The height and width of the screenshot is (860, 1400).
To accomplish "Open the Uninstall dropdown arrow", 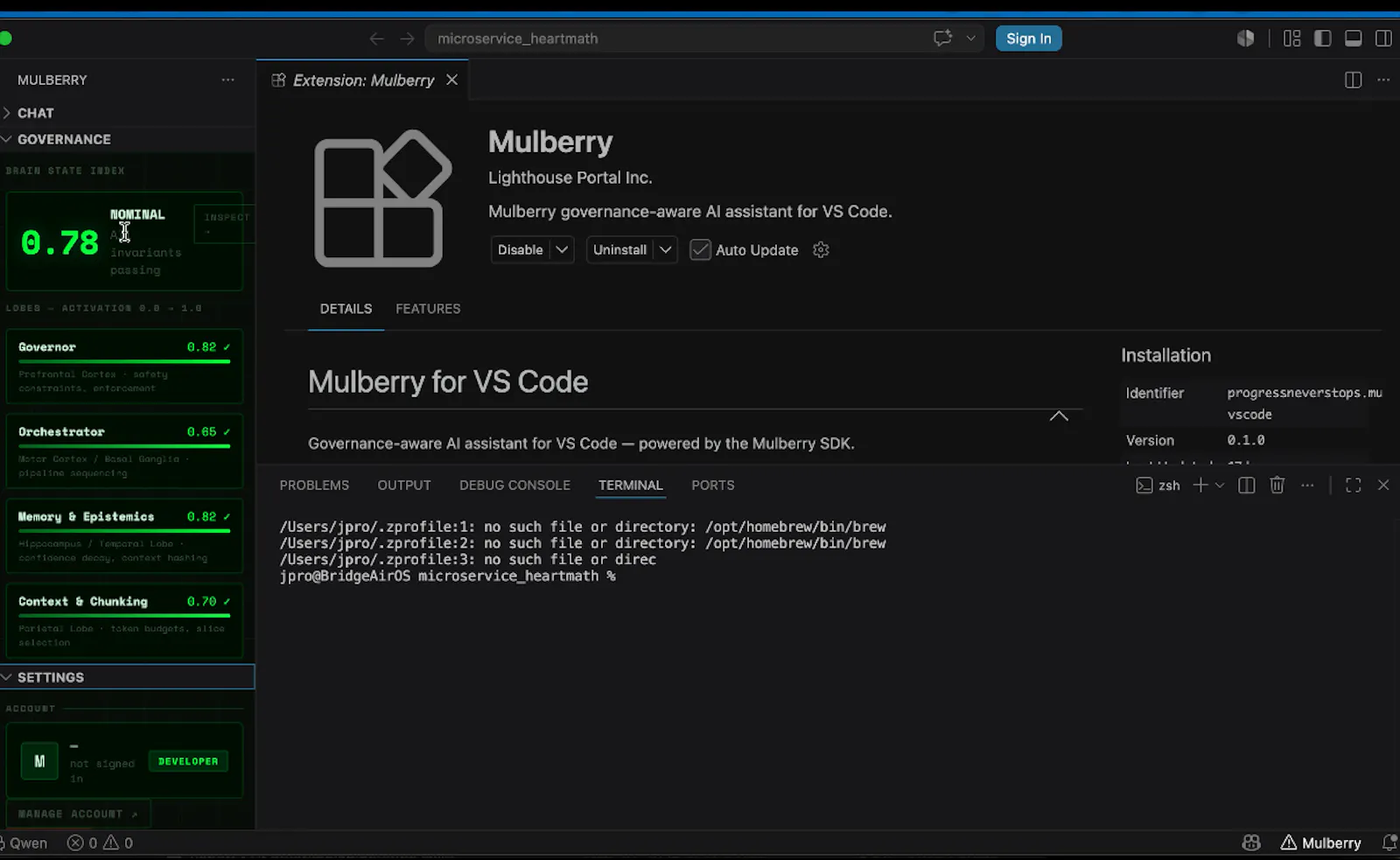I will point(665,249).
